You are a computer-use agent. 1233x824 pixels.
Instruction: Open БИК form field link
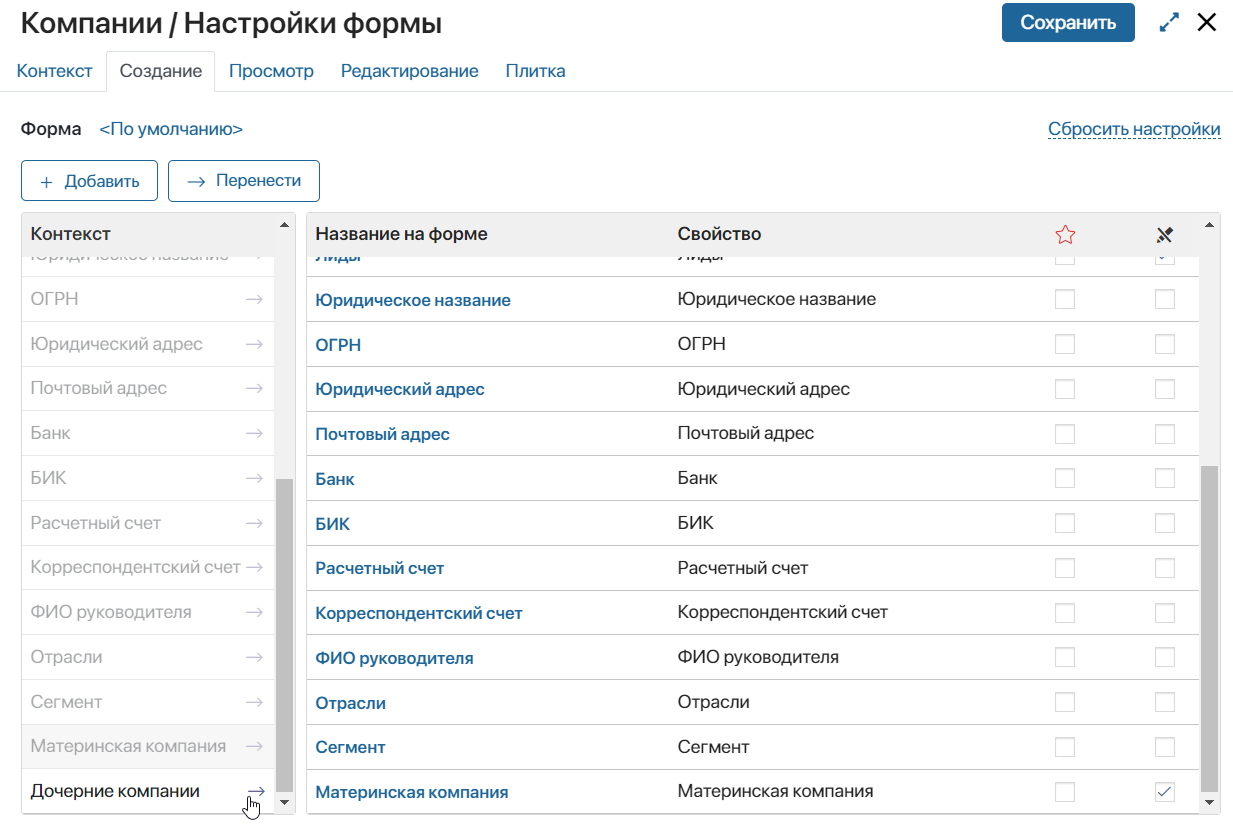pos(332,524)
